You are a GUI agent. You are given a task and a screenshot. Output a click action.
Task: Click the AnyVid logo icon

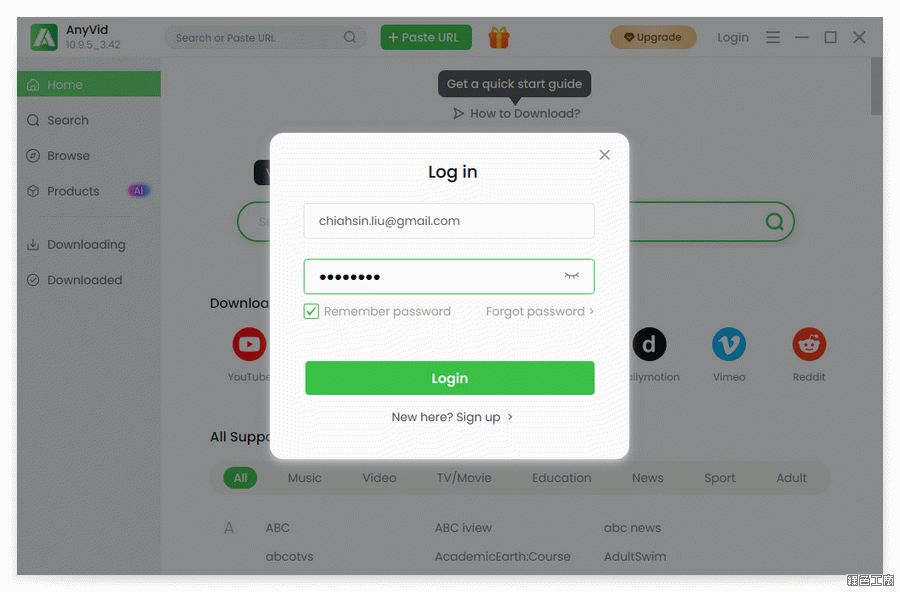coord(44,37)
